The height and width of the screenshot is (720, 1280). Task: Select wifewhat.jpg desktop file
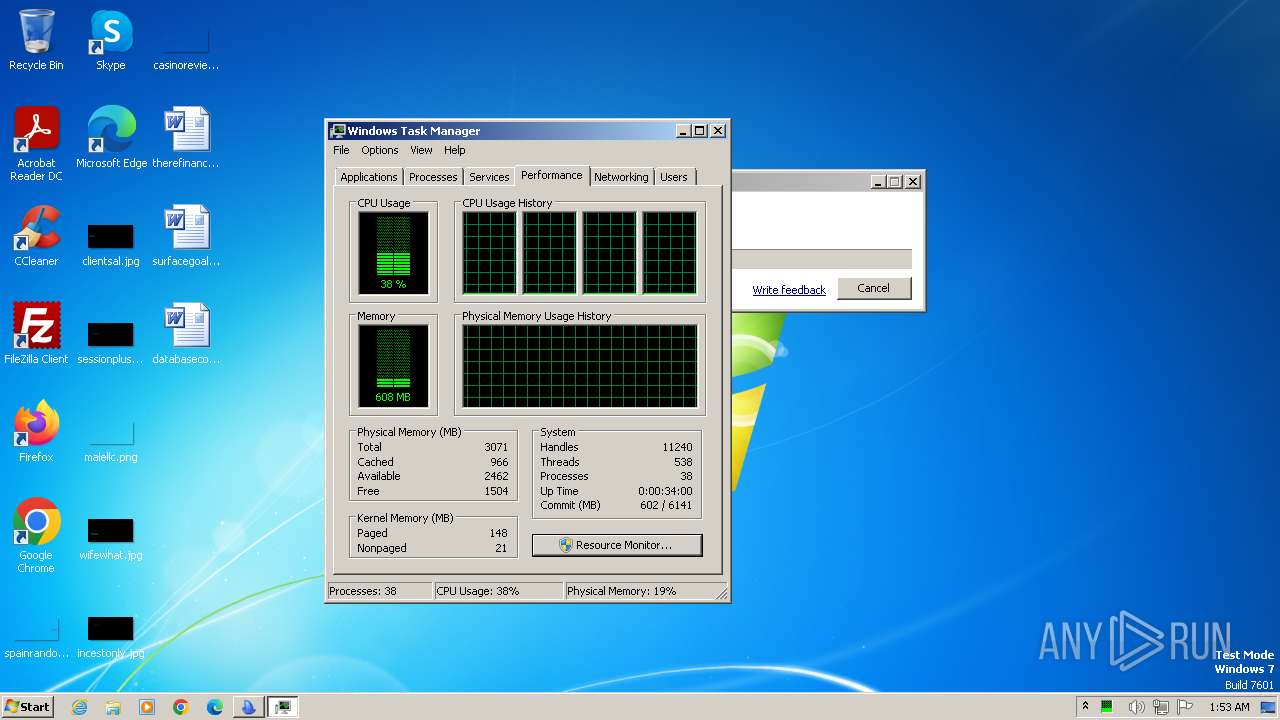(x=110, y=539)
